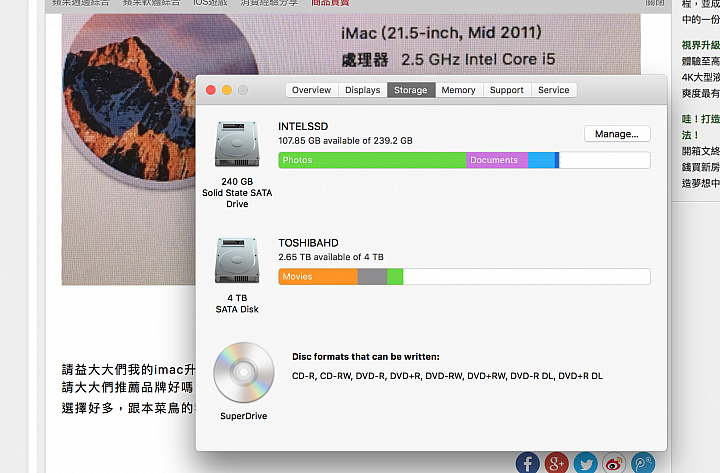Click the 請益大大們我的imac post line
Image resolution: width=720 pixels, height=473 pixels.
[129, 369]
